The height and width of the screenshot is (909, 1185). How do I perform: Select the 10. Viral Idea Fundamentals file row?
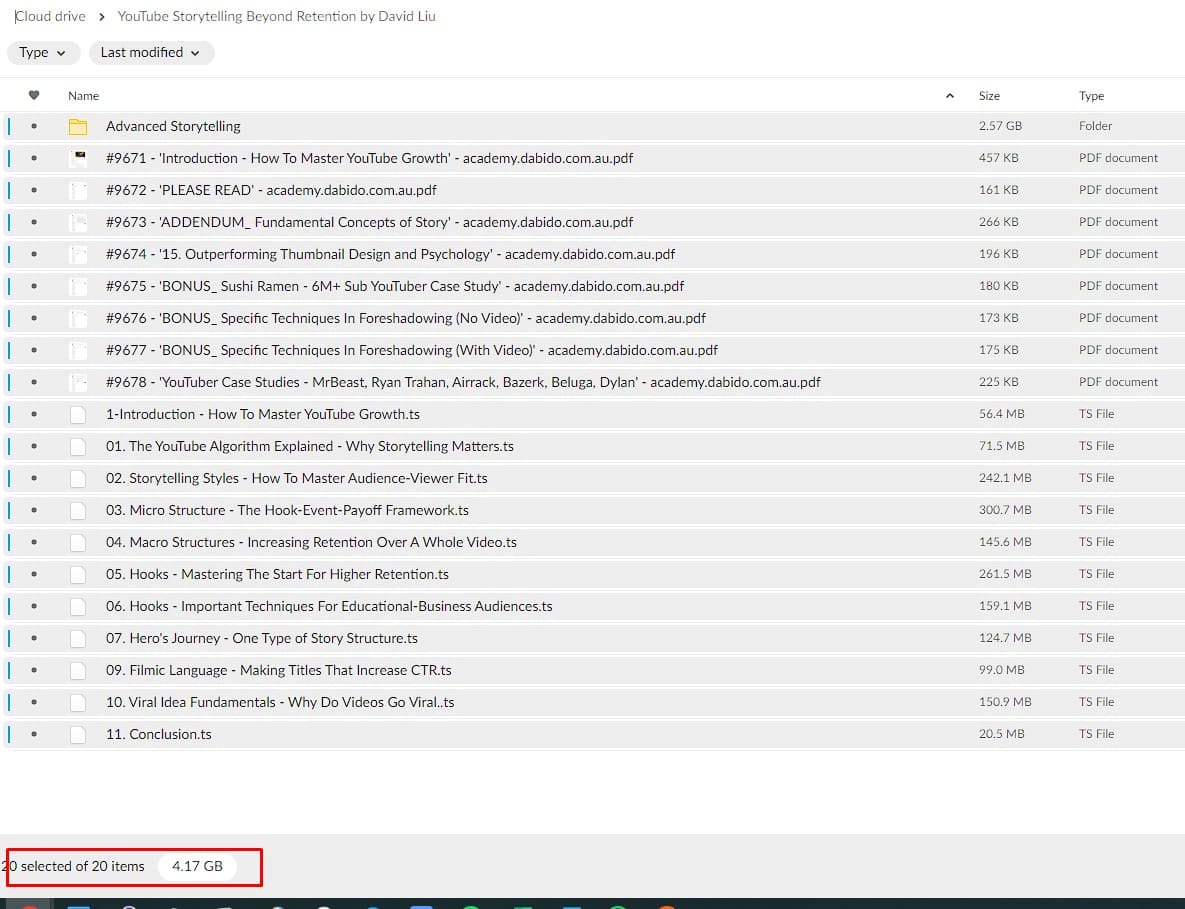[x=280, y=702]
